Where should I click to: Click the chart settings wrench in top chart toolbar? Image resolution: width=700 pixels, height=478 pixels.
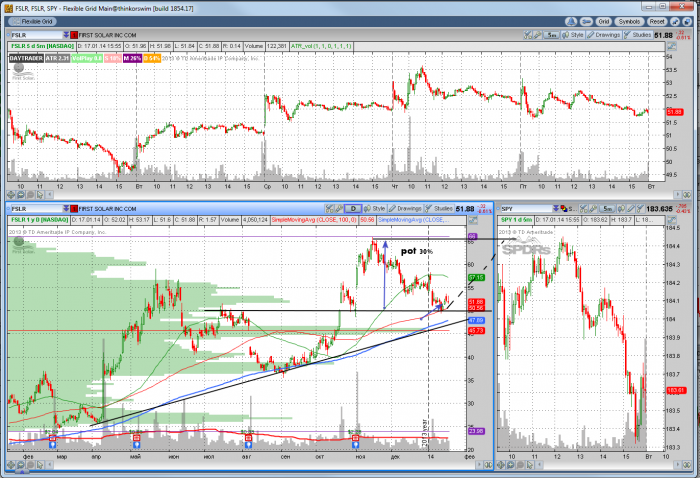tap(538, 35)
